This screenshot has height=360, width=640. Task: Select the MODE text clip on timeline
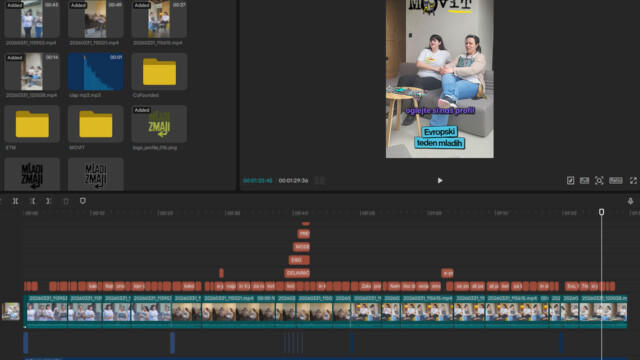(301, 247)
